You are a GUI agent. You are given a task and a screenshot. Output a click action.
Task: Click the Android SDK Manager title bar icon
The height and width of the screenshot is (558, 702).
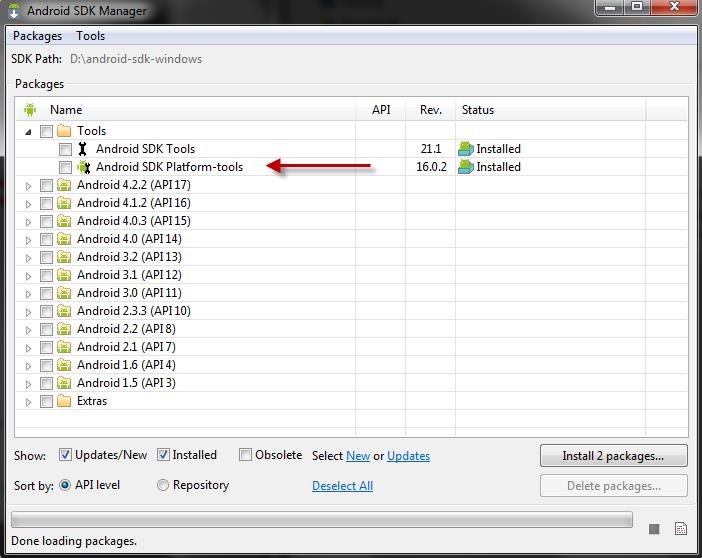(14, 10)
